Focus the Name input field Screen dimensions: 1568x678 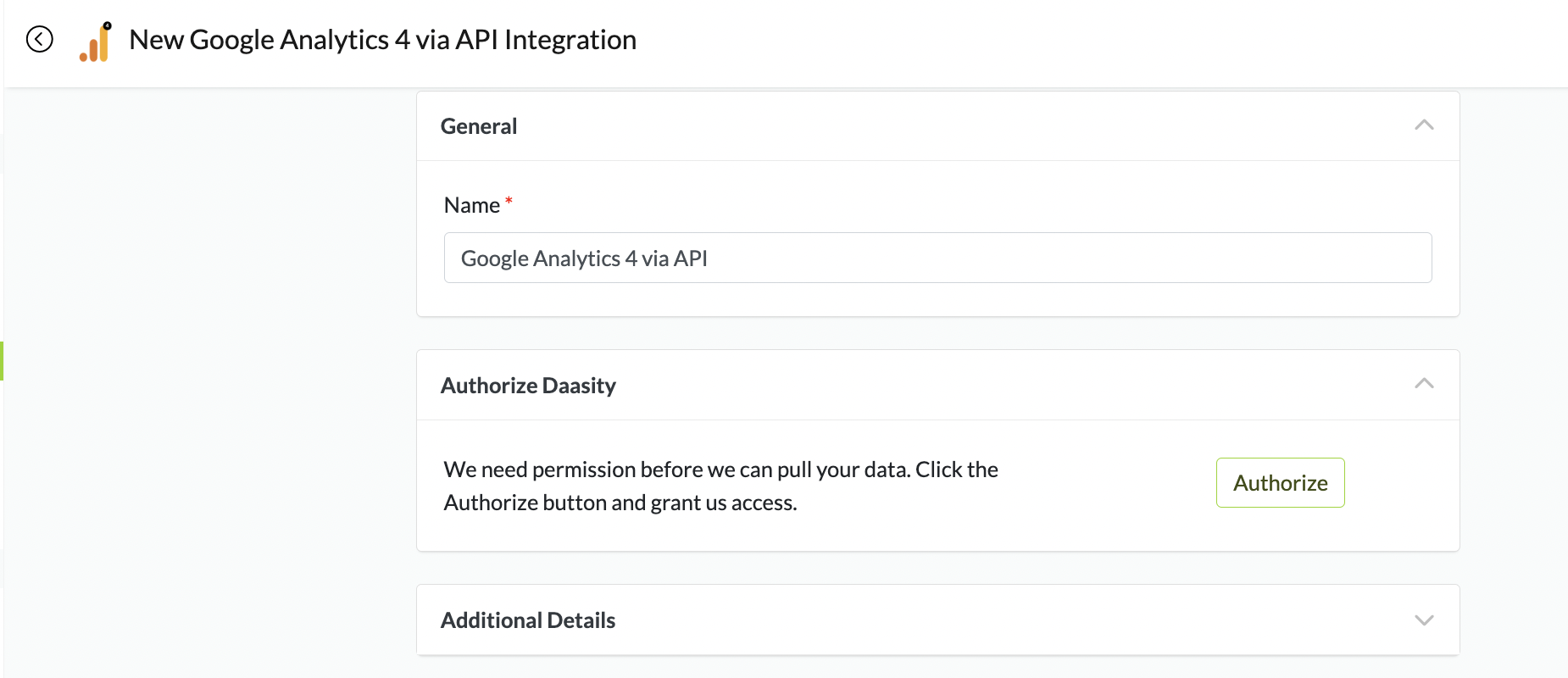[x=937, y=258]
